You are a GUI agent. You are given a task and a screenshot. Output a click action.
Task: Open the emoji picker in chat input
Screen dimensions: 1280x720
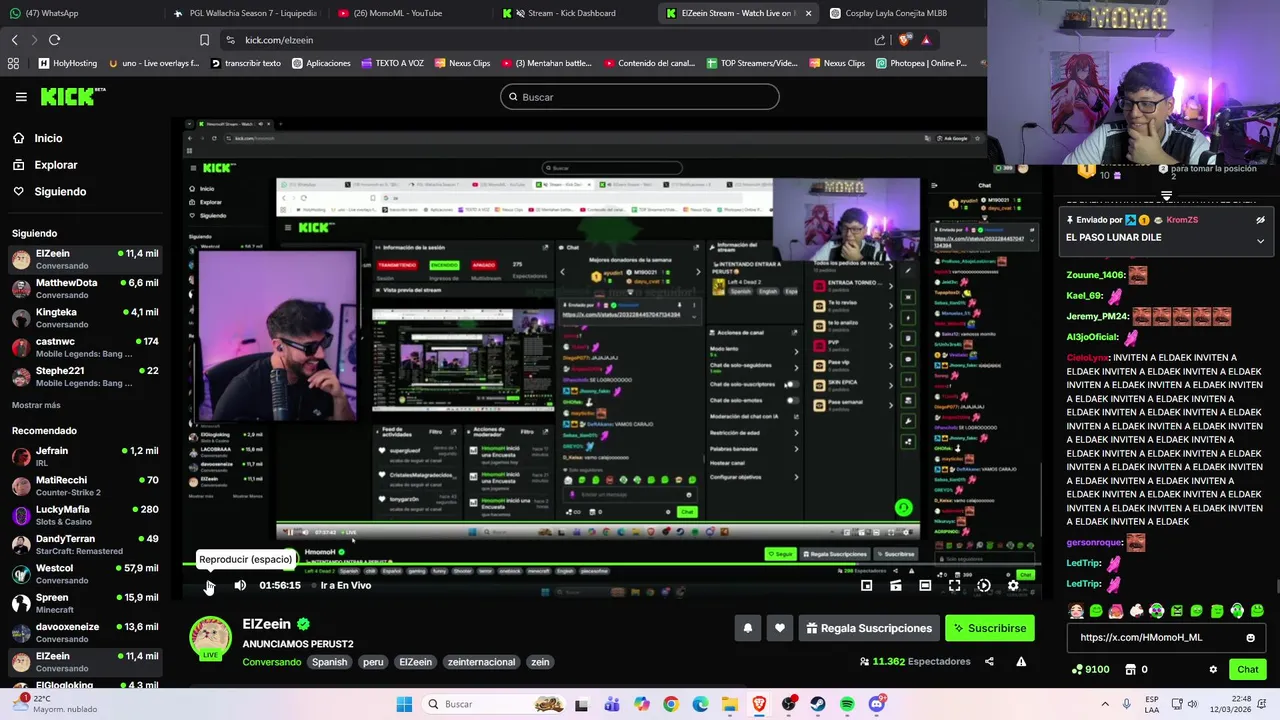pos(1250,638)
